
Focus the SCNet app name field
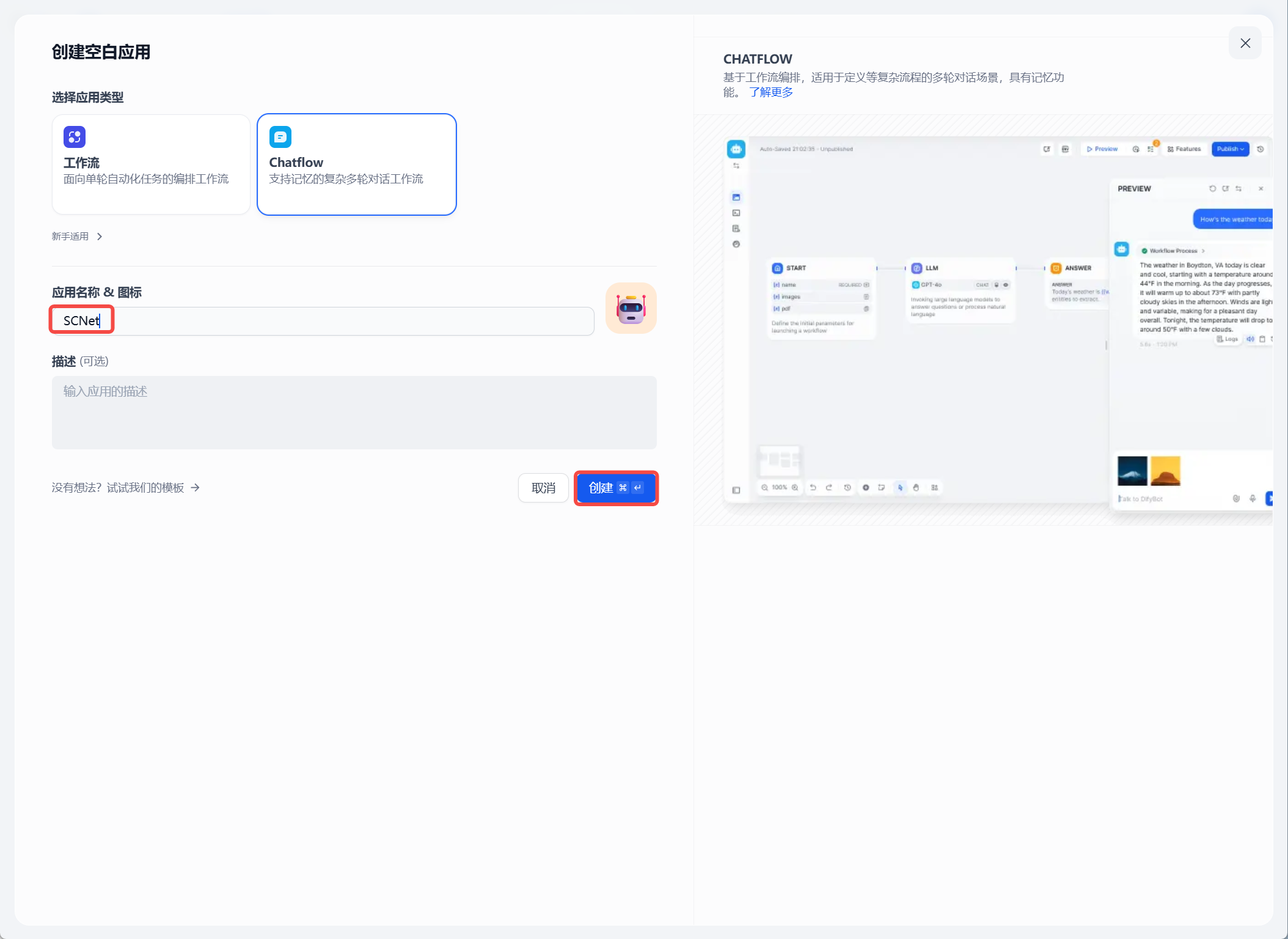[322, 321]
